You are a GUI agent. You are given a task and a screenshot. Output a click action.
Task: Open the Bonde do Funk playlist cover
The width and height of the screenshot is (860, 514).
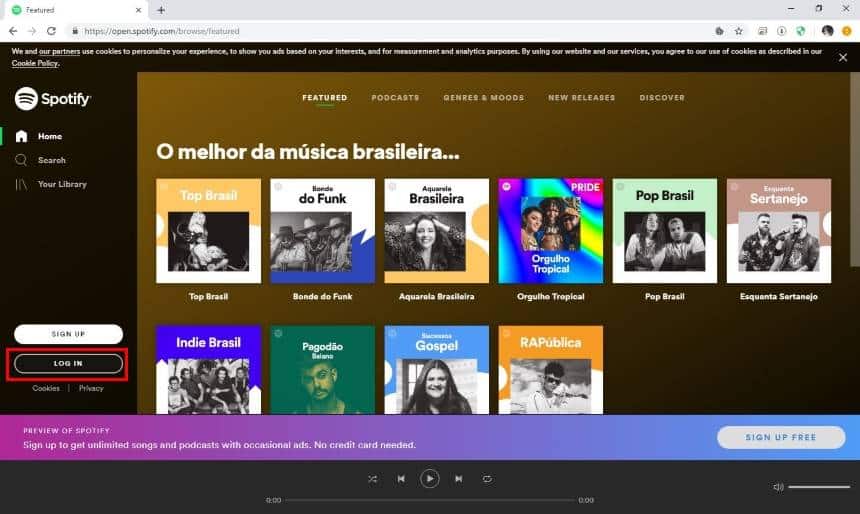point(322,231)
